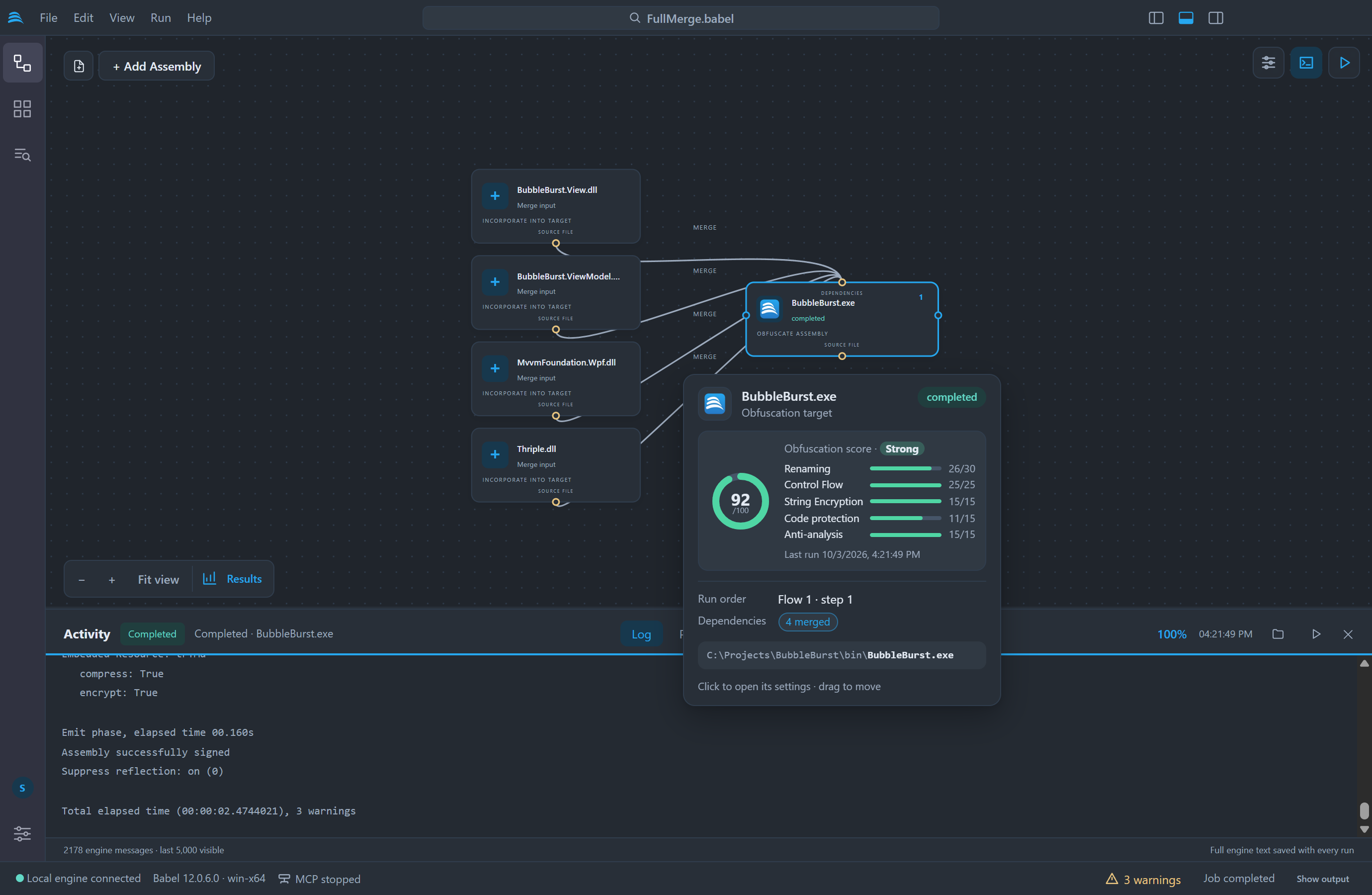Open the View menu
This screenshot has height=895, width=1372.
tap(122, 18)
